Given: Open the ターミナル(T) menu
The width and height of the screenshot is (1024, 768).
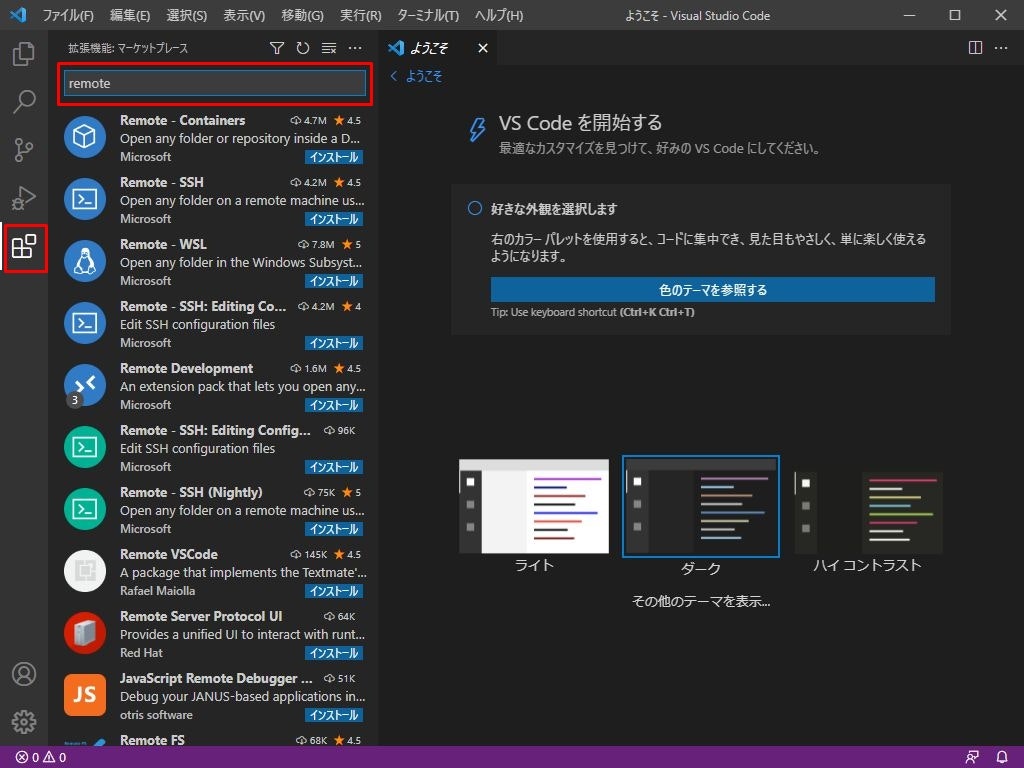Looking at the screenshot, I should tap(428, 15).
